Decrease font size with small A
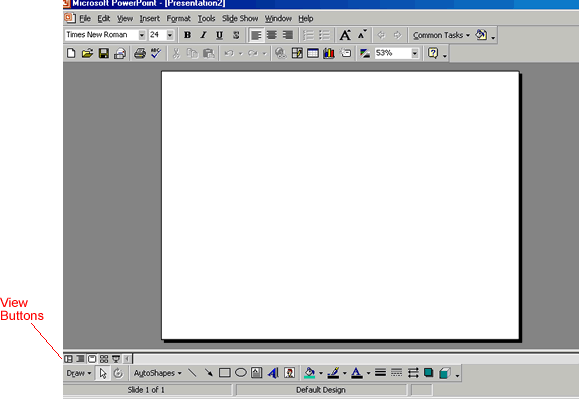Viewport: 579px width, 399px height. point(362,35)
